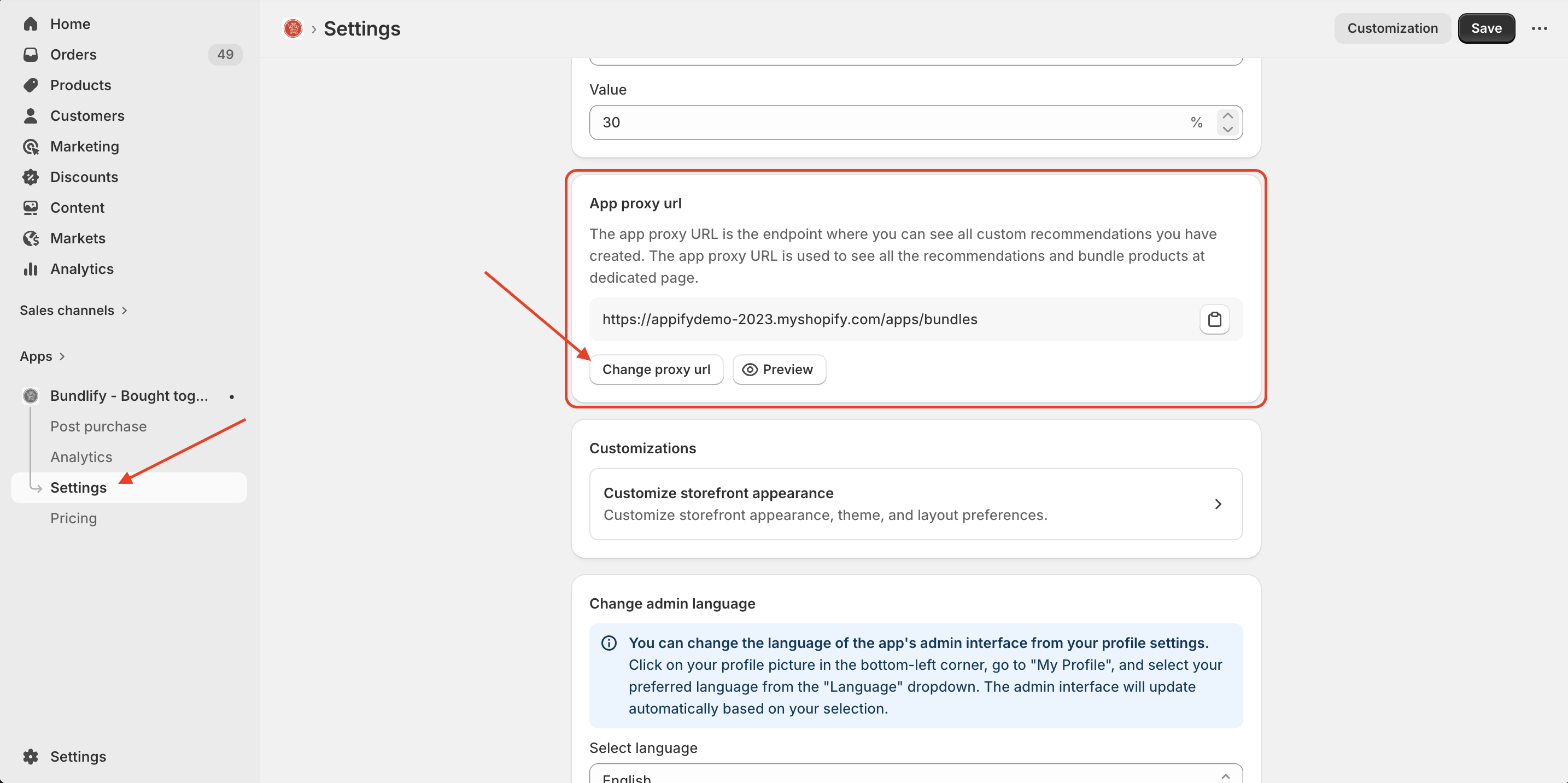Click the Bundlify app logo in header
The width and height of the screenshot is (1568, 783).
click(293, 28)
